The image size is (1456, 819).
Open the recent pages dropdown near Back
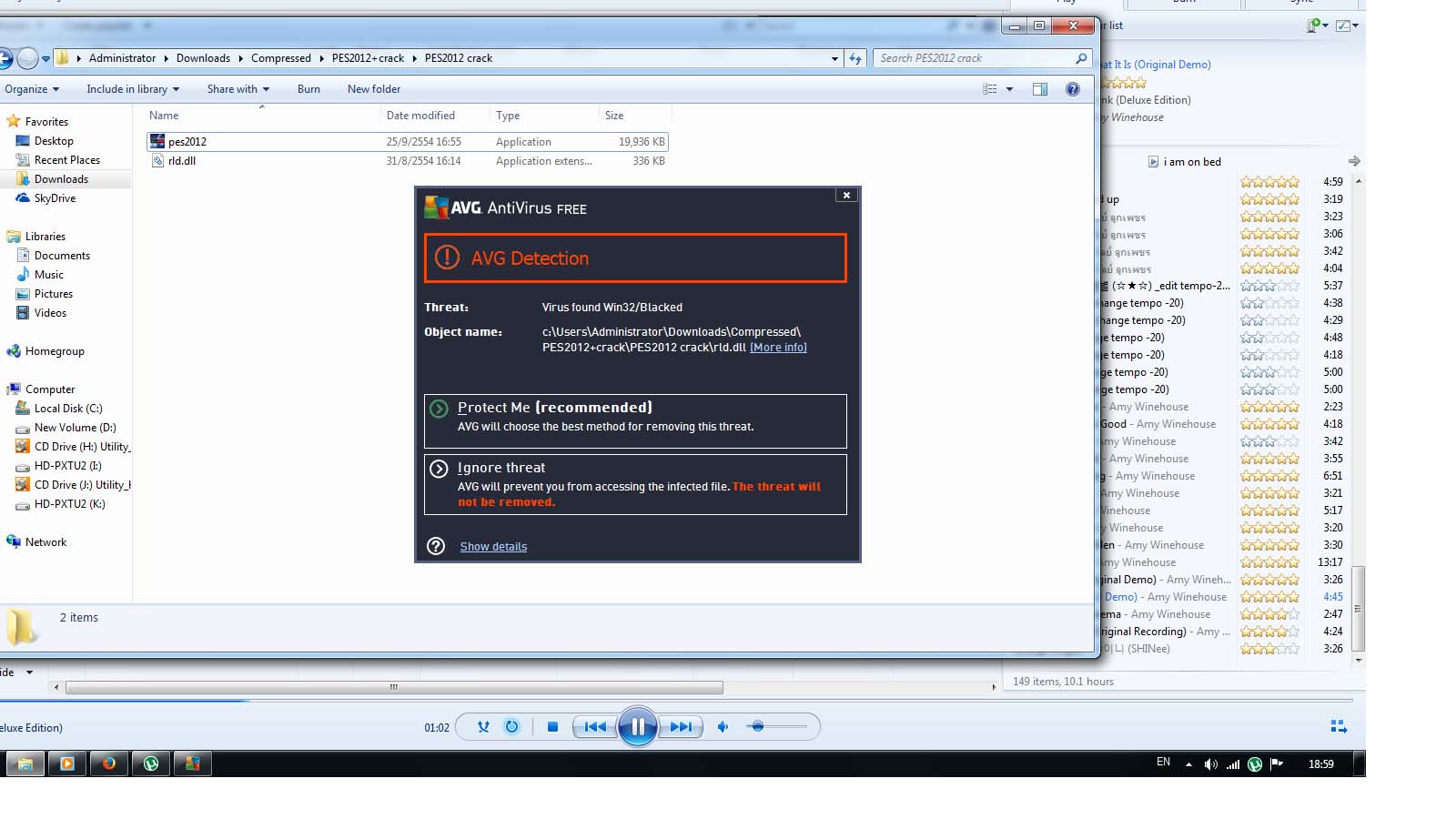click(x=45, y=59)
